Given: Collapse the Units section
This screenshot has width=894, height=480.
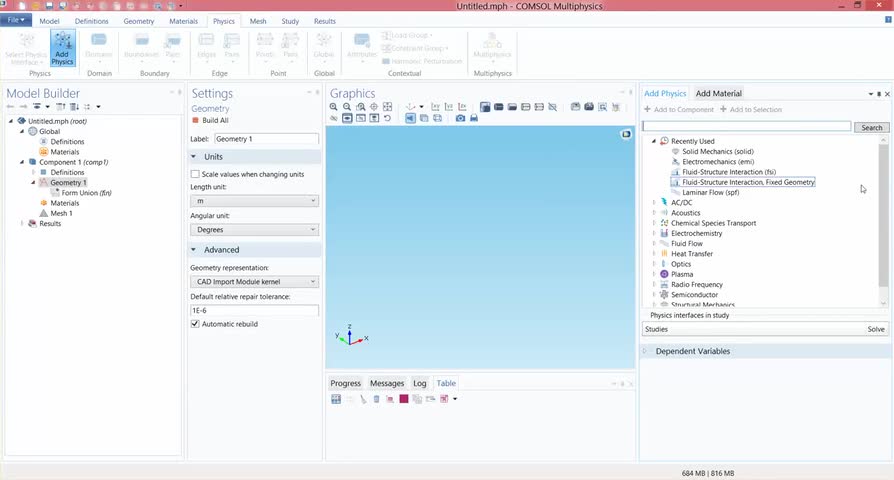Looking at the screenshot, I should click(x=193, y=157).
